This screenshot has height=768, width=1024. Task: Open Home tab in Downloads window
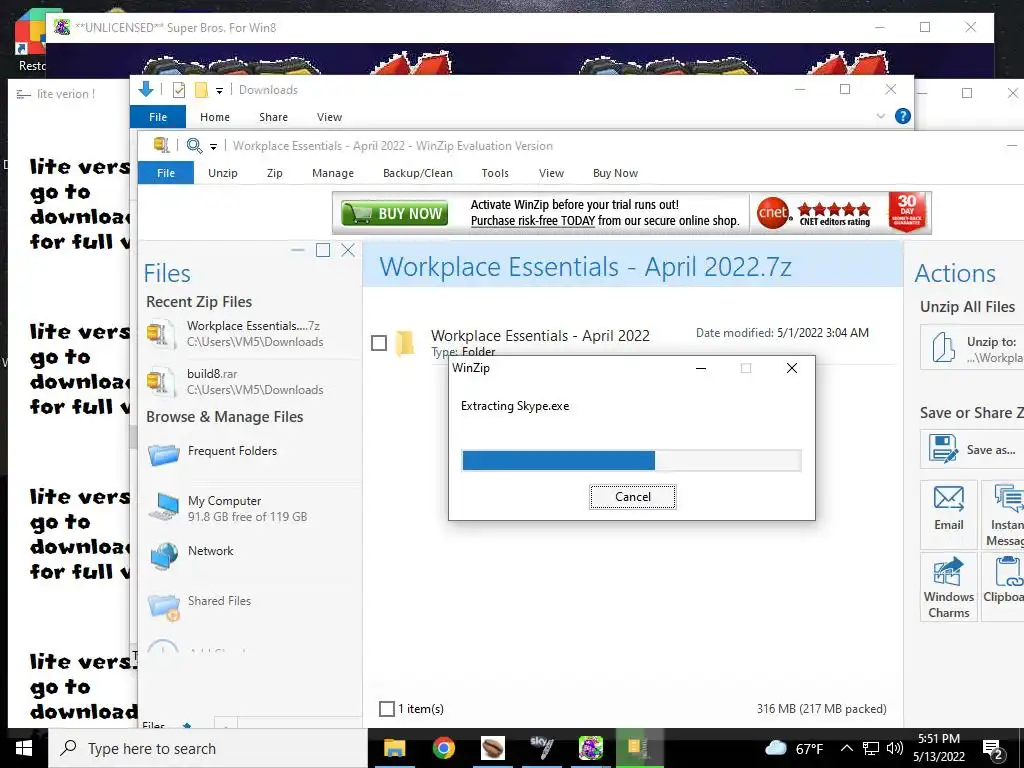click(215, 117)
